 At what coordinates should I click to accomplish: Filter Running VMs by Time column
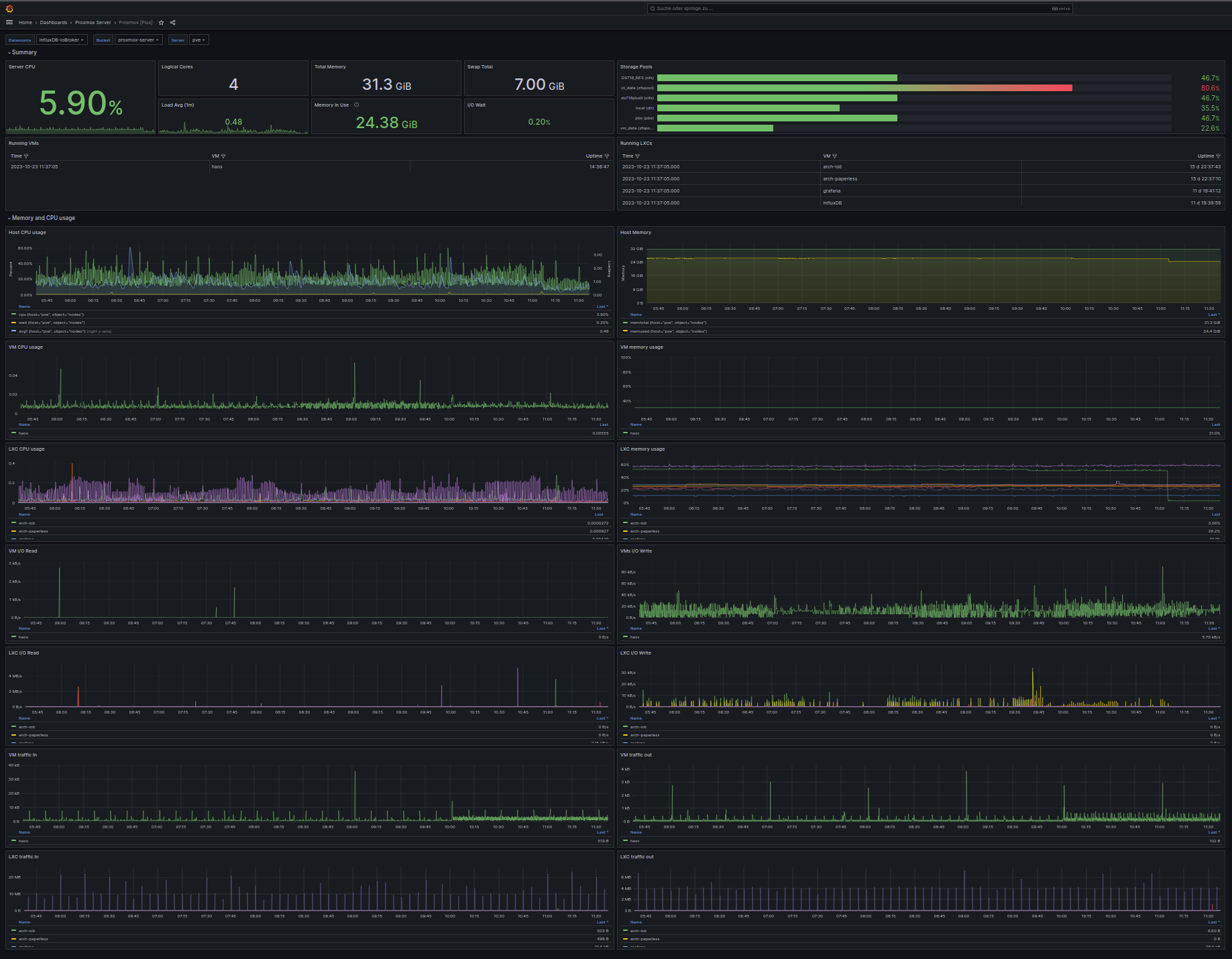26,156
